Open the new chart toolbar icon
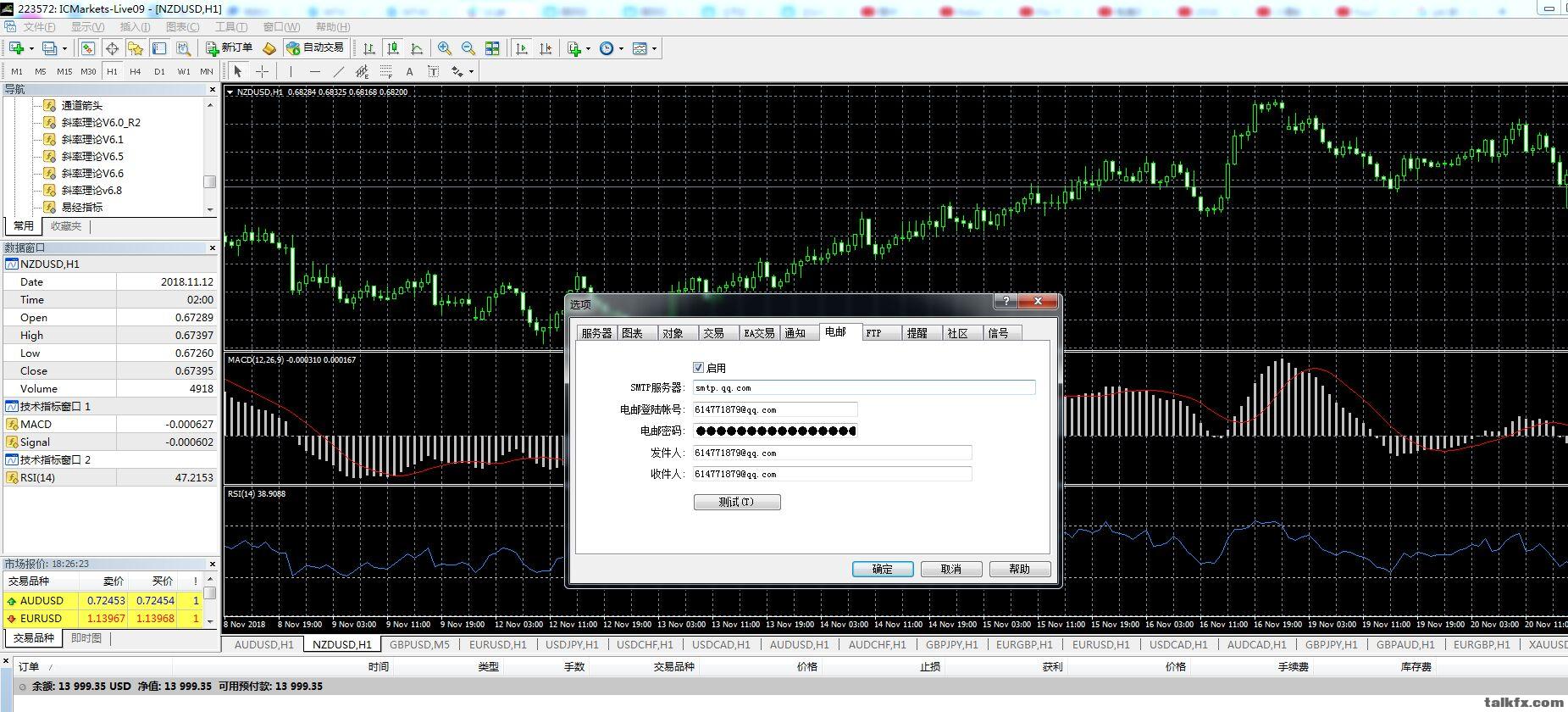 16,48
